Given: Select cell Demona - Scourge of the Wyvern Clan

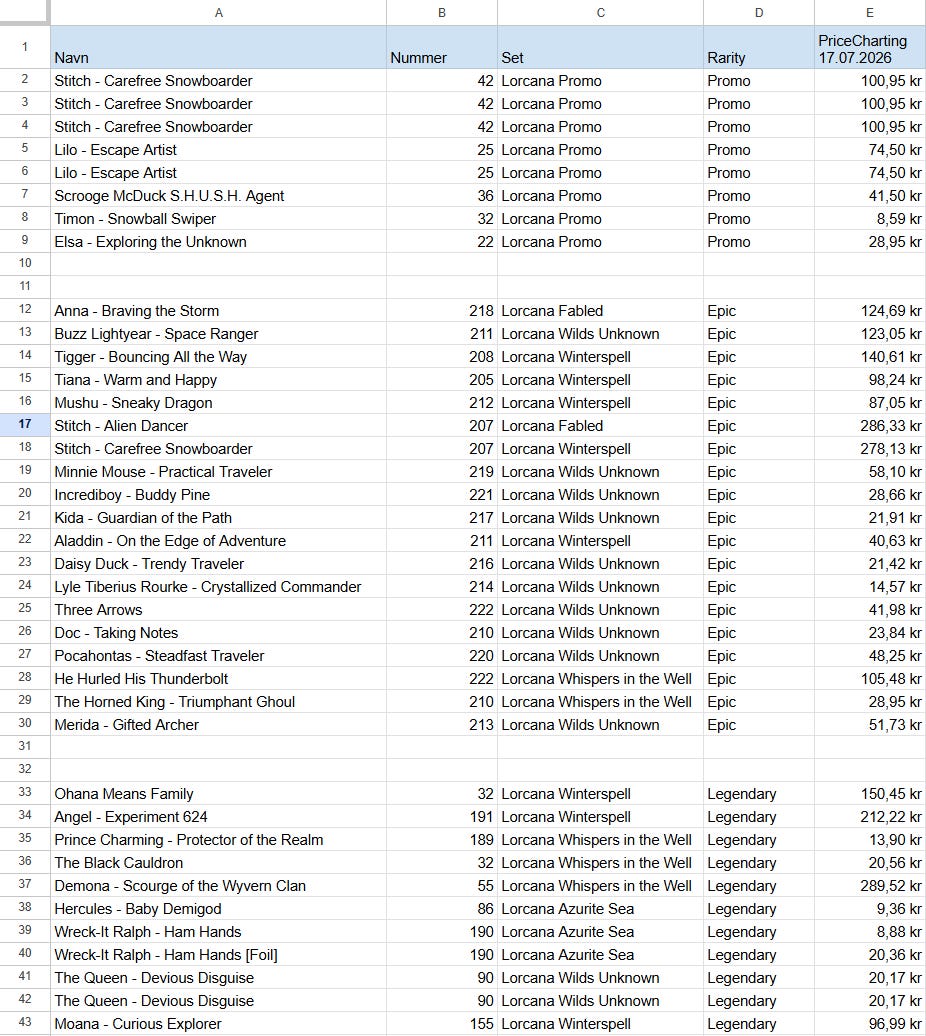Looking at the screenshot, I should tap(219, 885).
